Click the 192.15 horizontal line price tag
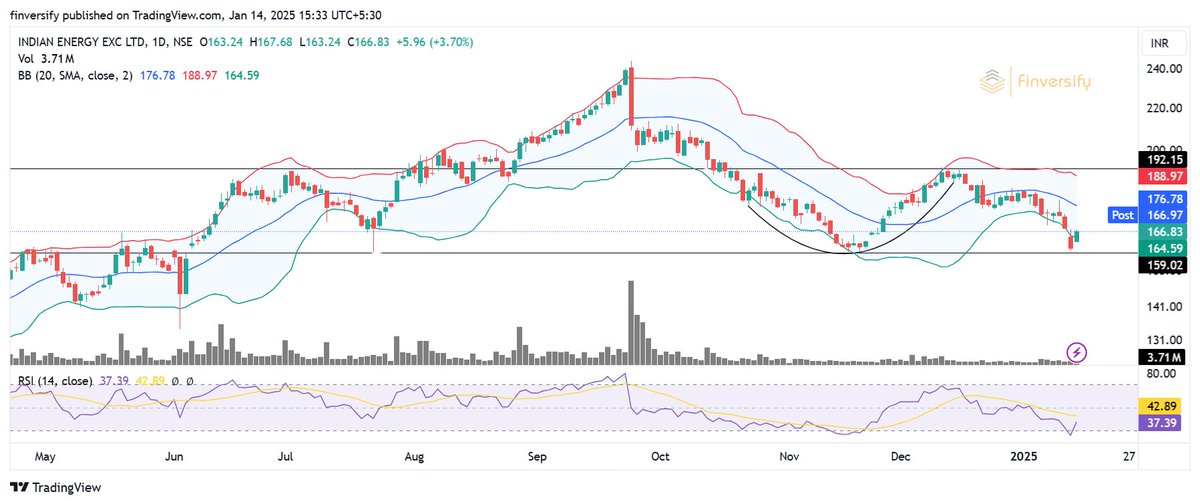This screenshot has width=1200, height=504. 1161,160
